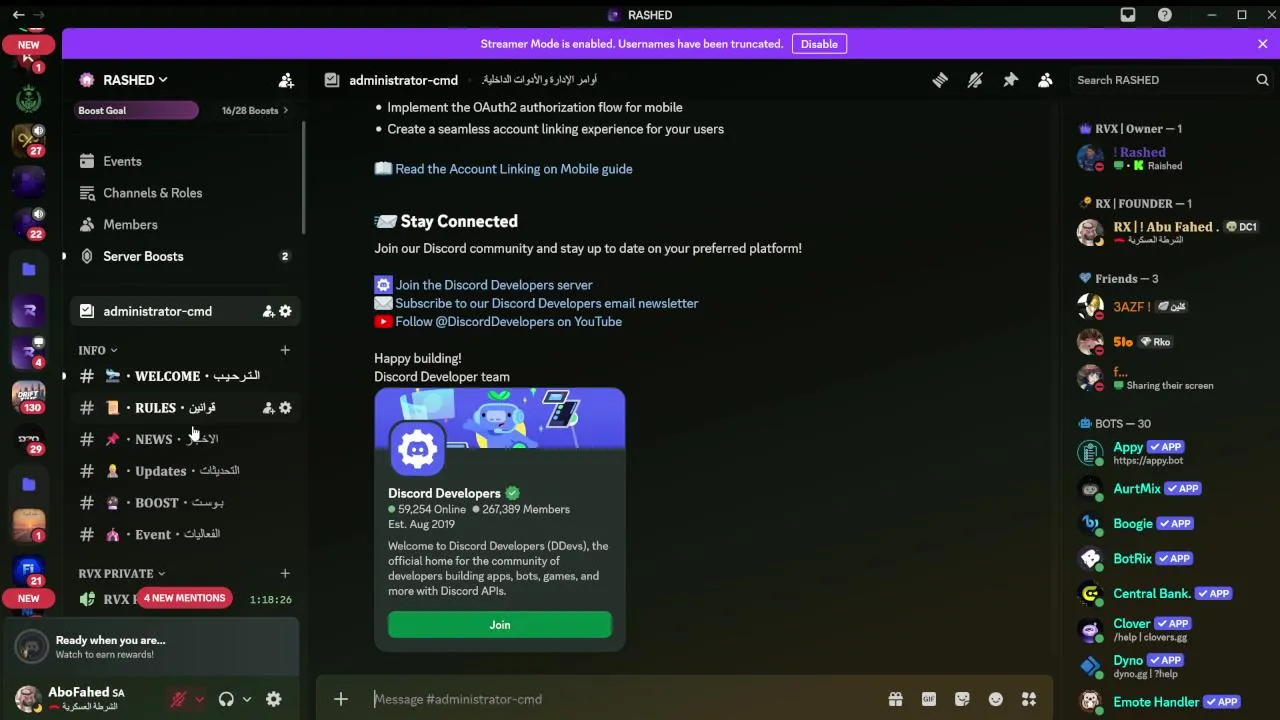Open Follow @DiscordDevelopers on YouTube link
The image size is (1280, 720).
click(508, 321)
